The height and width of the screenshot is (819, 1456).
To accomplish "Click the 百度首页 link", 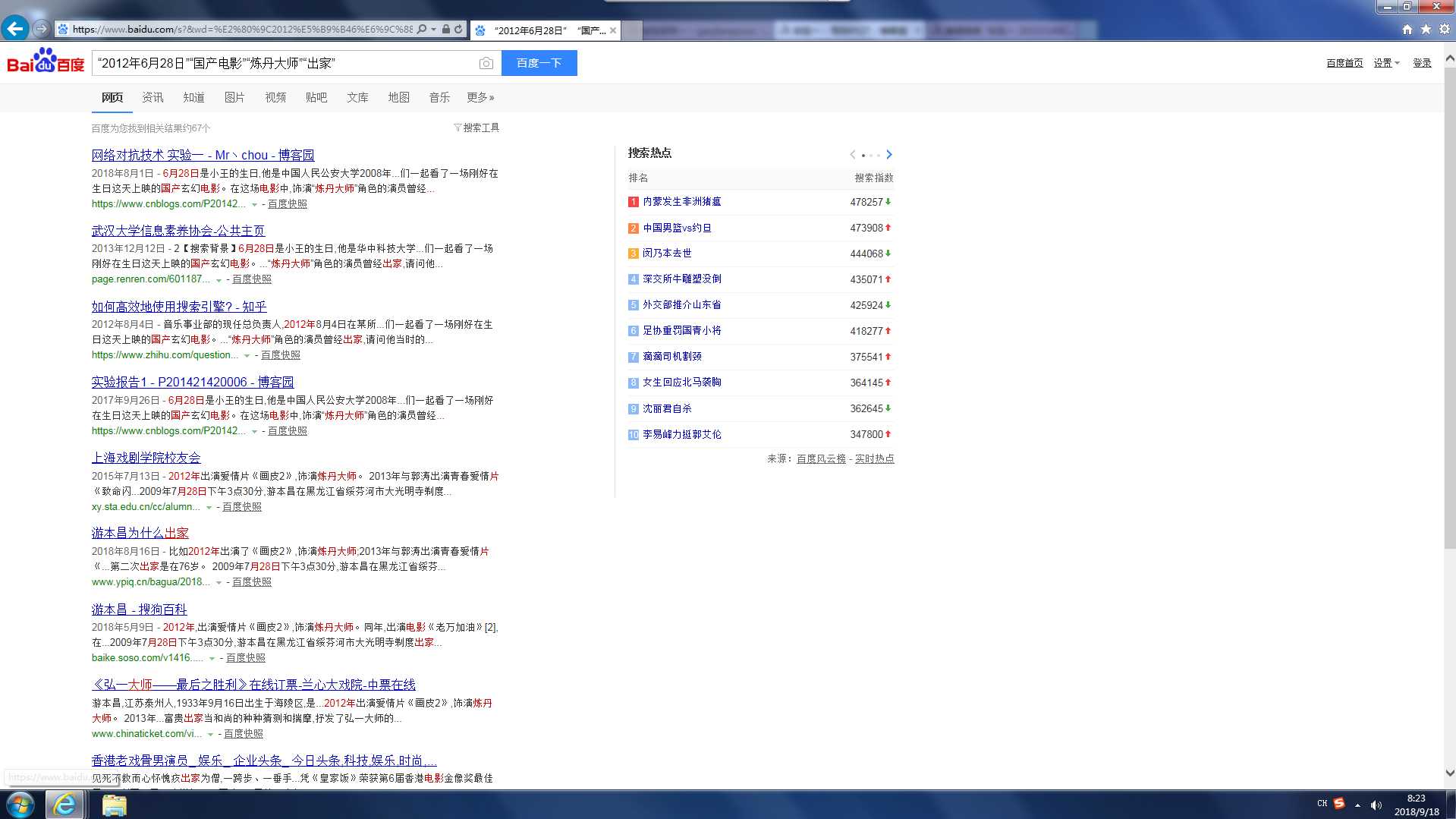I will coord(1344,63).
